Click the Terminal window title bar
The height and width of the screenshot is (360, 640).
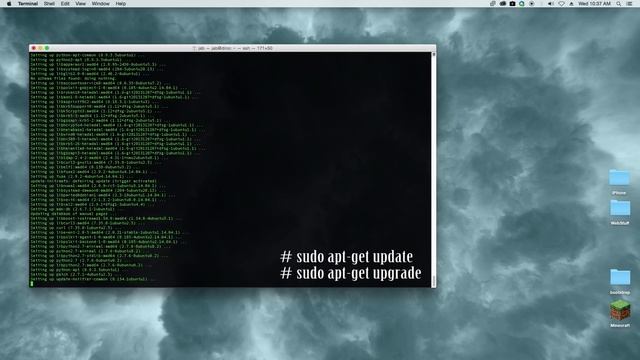(232, 48)
